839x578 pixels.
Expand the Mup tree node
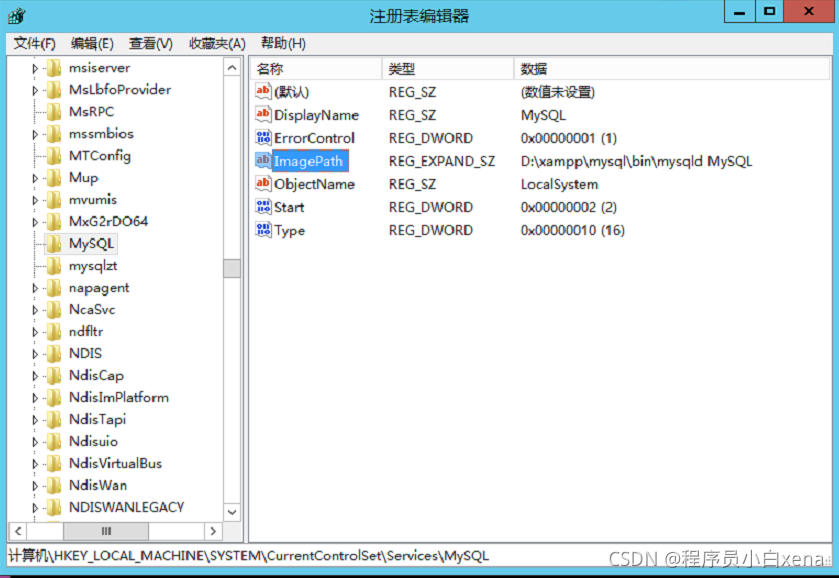point(35,178)
